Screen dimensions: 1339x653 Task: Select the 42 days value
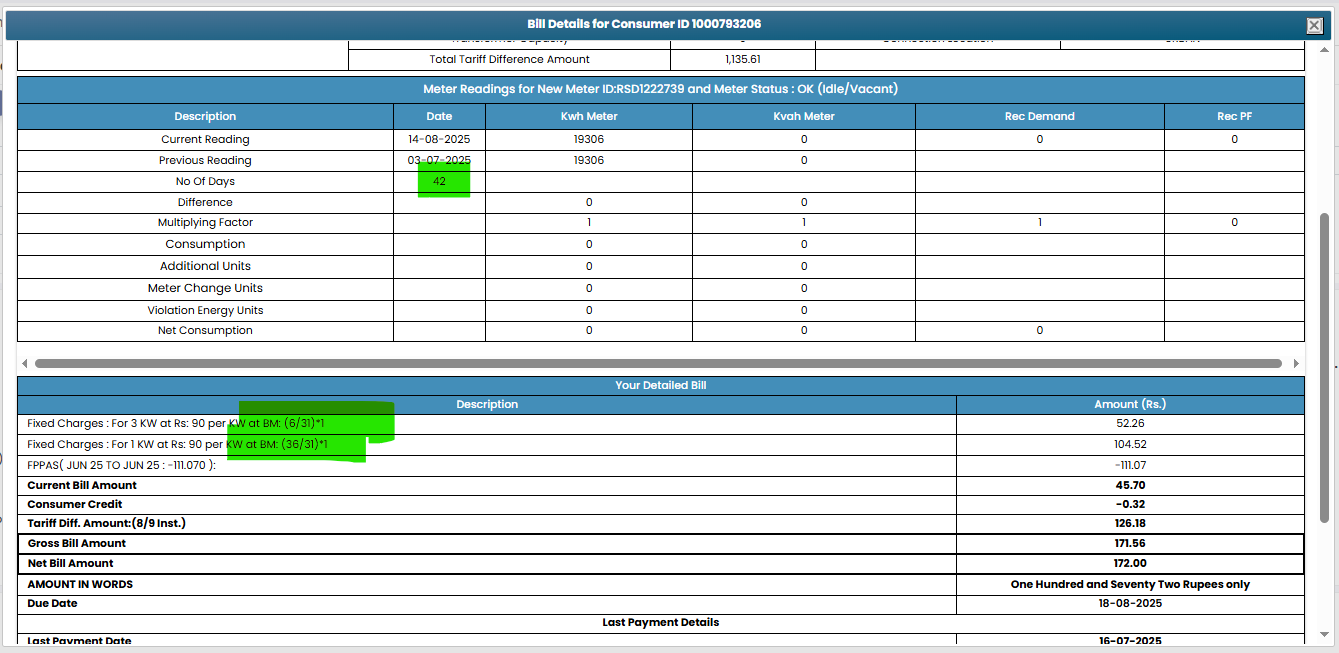click(x=439, y=182)
